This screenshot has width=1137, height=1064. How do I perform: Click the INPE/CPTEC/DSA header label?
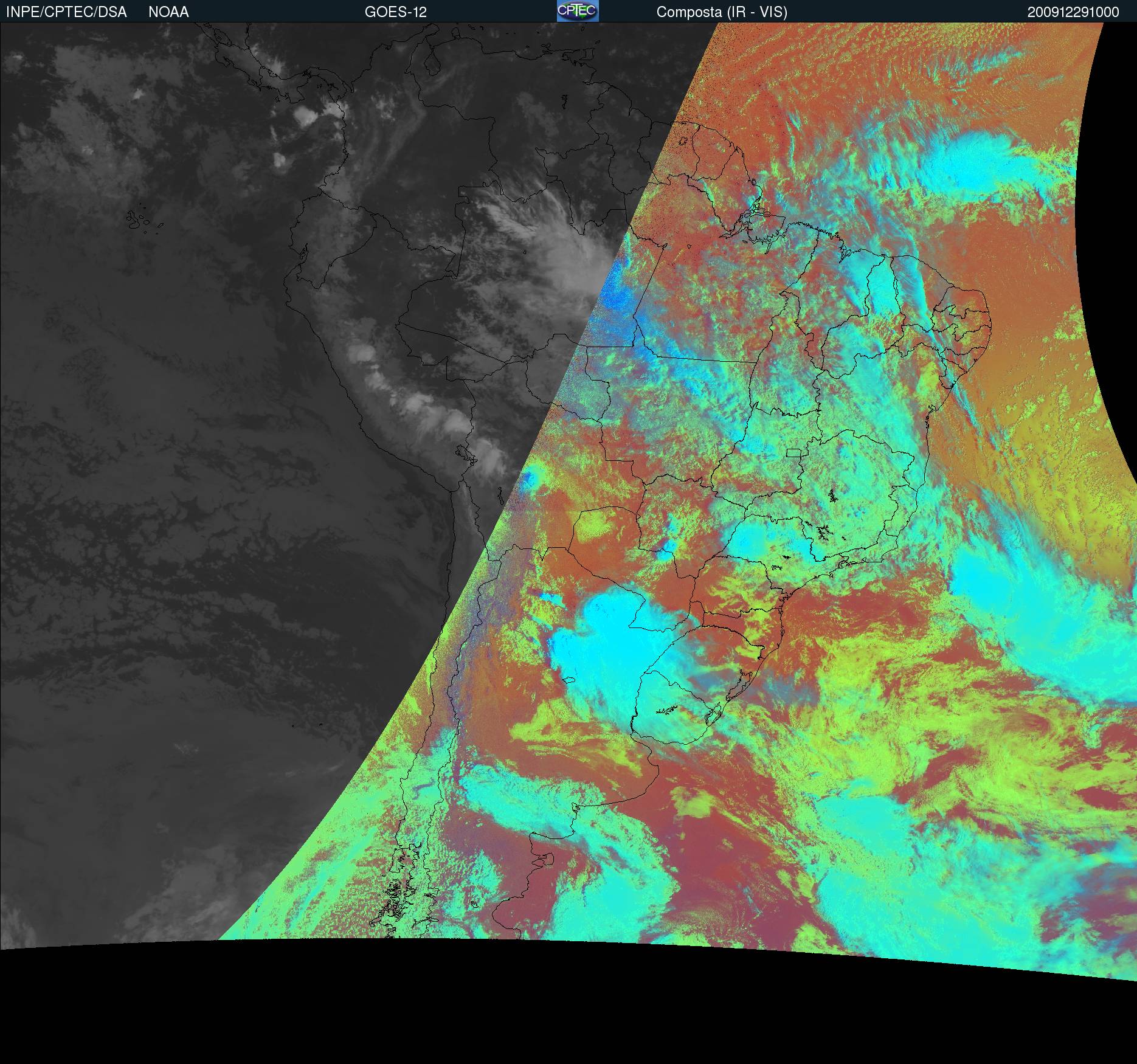point(66,12)
